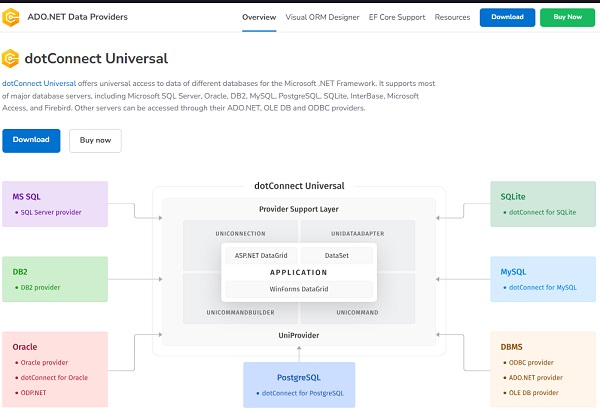Click the Oracle provider item
This screenshot has width=600, height=413.
point(44,362)
